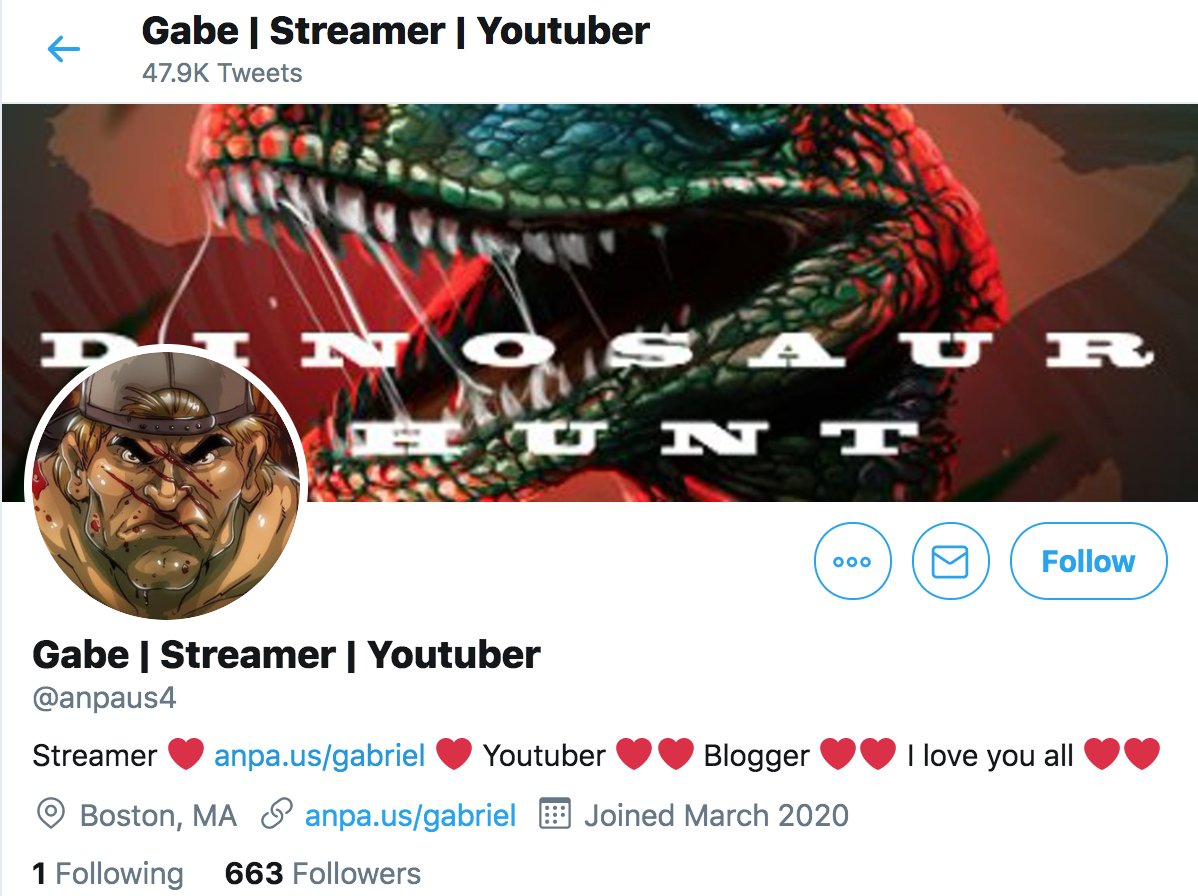Click the header title next to back arrow
1198x896 pixels.
point(396,31)
